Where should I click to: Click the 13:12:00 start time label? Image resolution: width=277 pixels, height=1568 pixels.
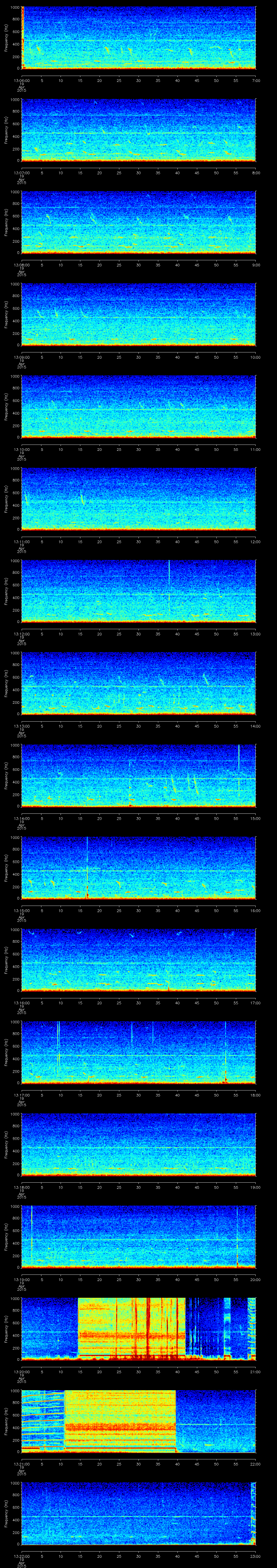(x=21, y=634)
